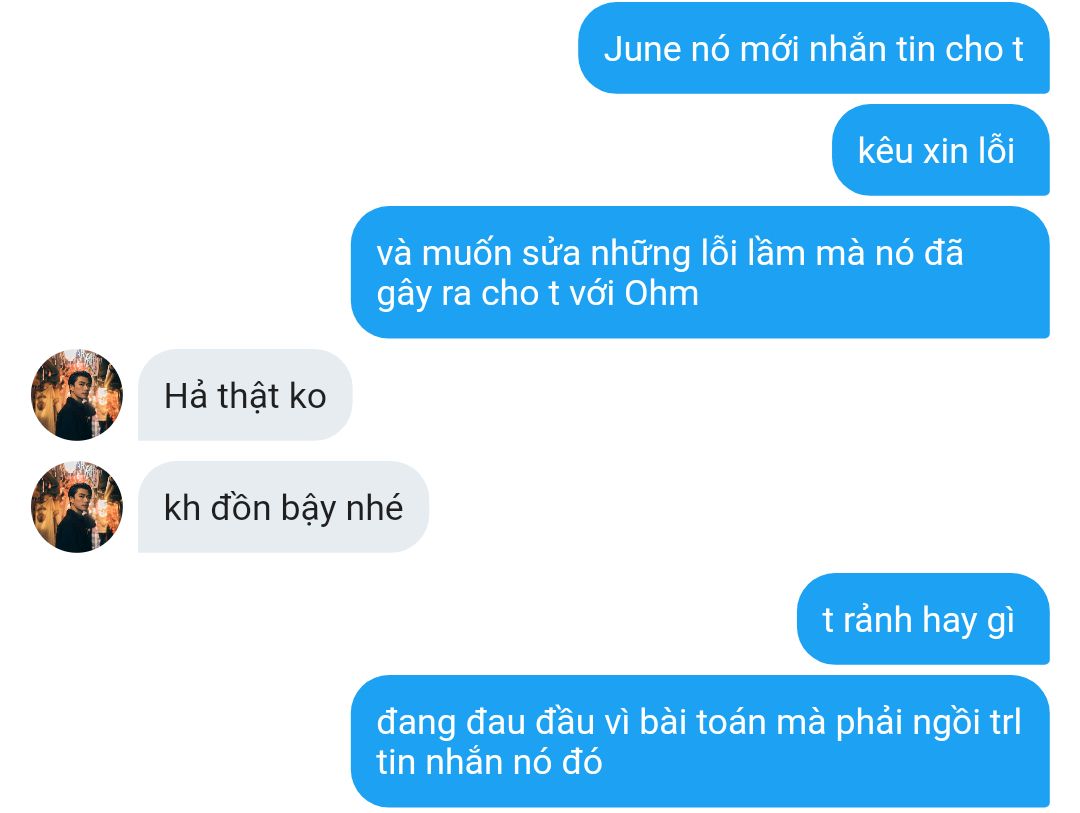
Task: Click the name "Ohm" in the long message
Action: pos(661,294)
